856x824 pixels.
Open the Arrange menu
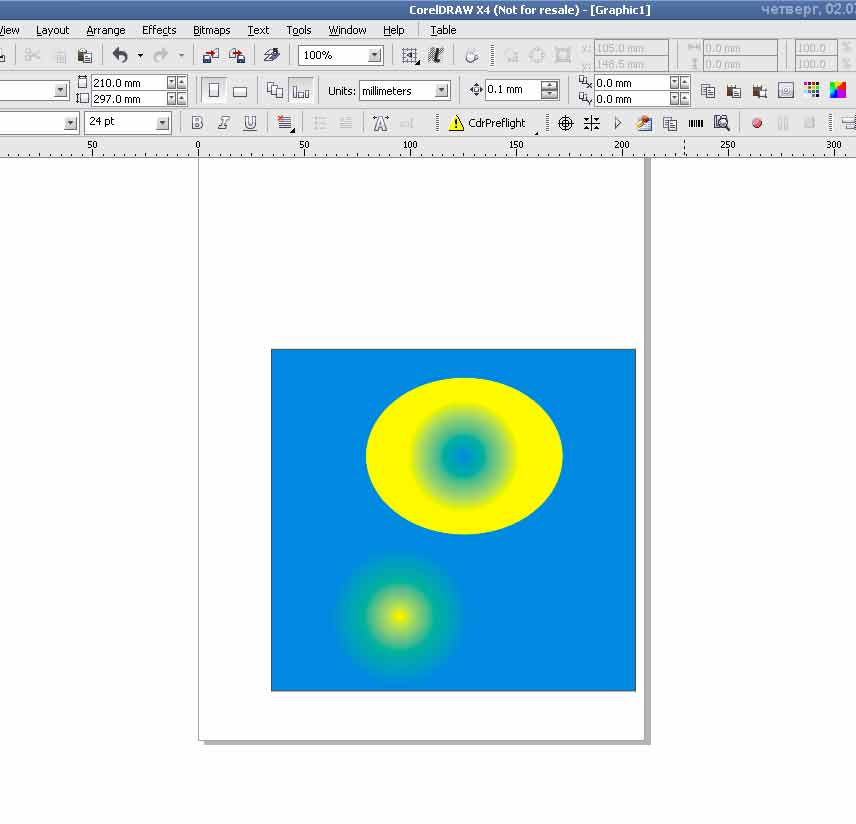[x=106, y=30]
